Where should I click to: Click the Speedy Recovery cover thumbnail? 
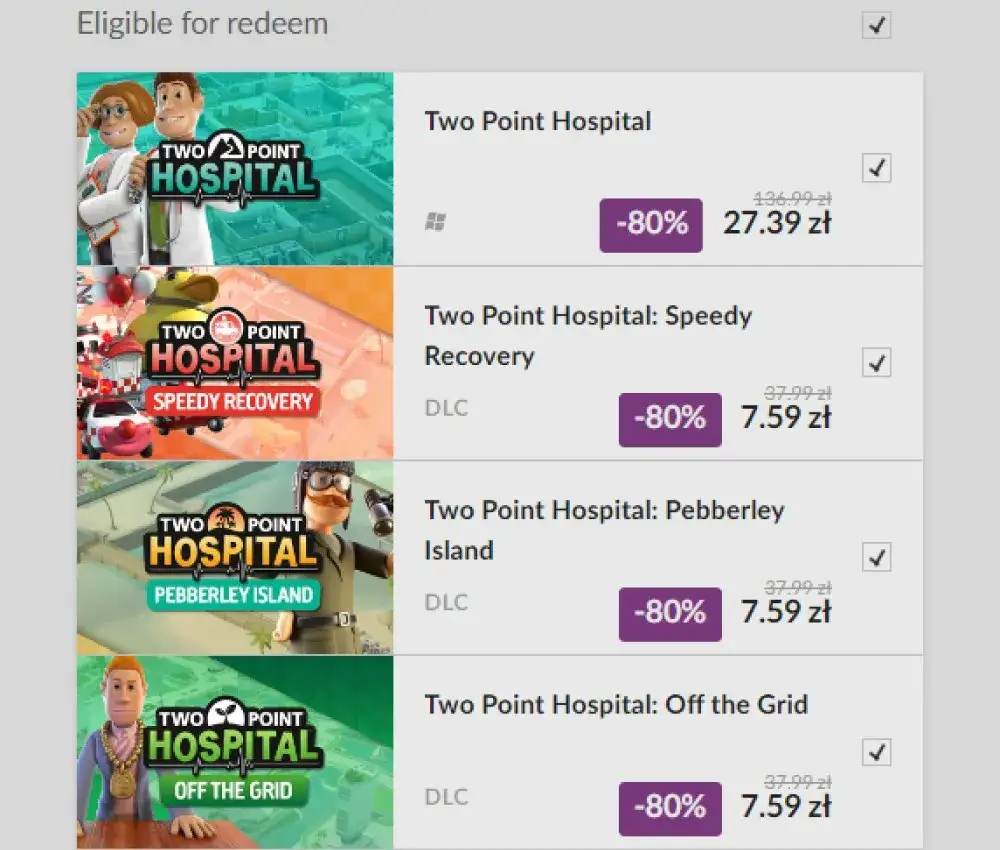coord(235,363)
